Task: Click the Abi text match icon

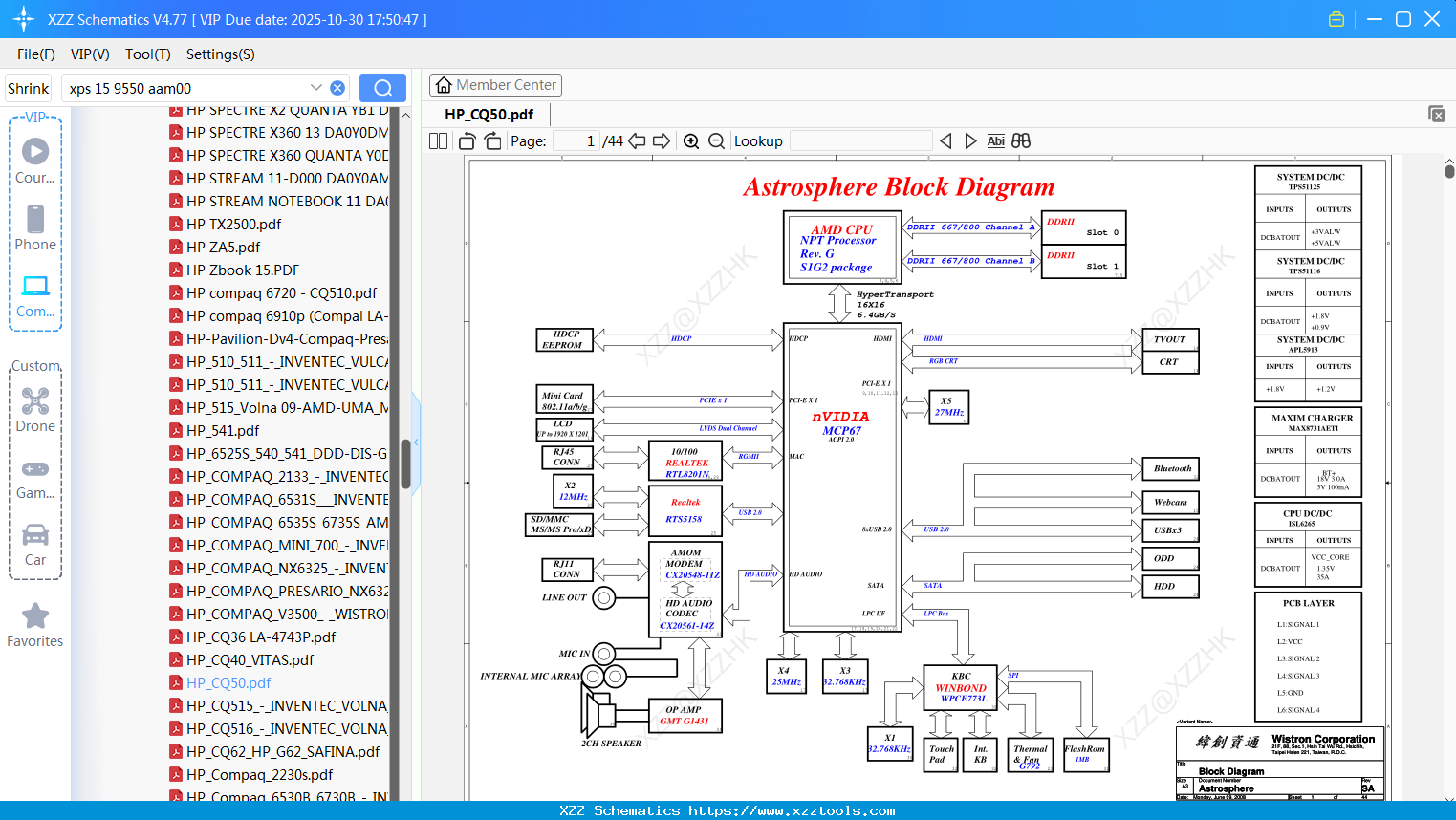Action: [995, 140]
